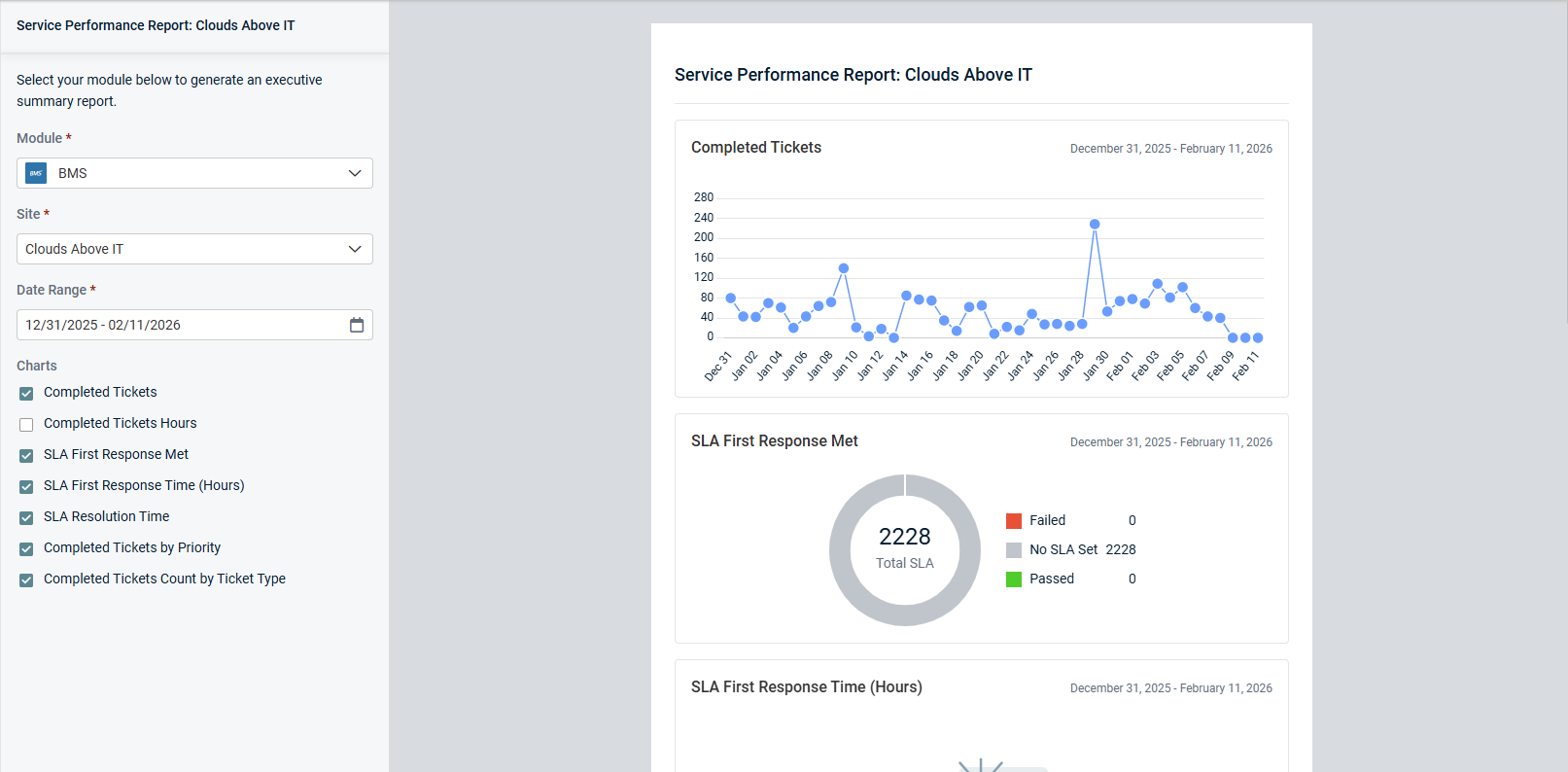Toggle SLA First Response Time (Hours) checkbox

coord(26,486)
